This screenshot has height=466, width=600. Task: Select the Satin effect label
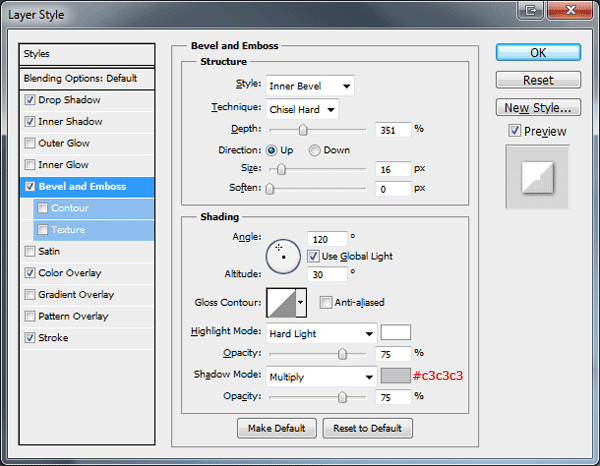tap(49, 251)
